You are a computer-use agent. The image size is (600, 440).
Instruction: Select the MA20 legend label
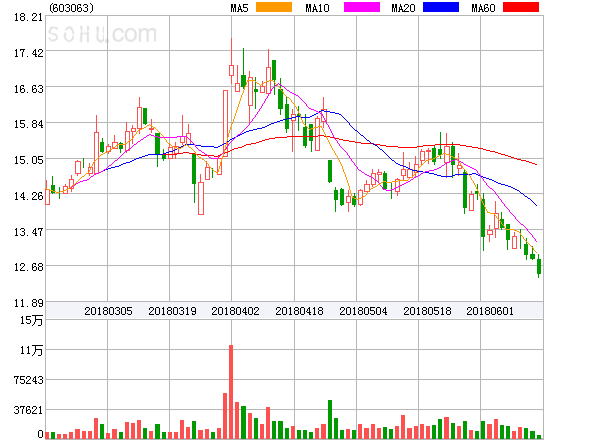coord(403,8)
